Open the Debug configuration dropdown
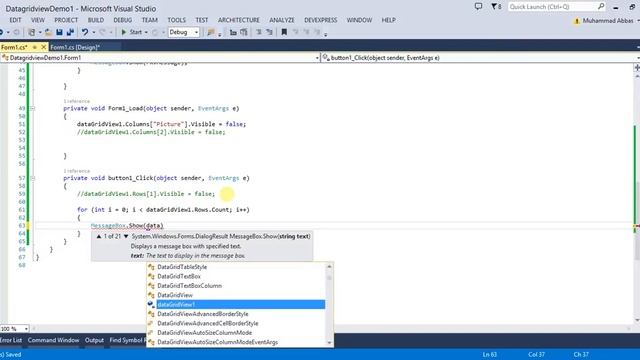Image resolution: width=640 pixels, height=360 pixels. click(x=184, y=32)
